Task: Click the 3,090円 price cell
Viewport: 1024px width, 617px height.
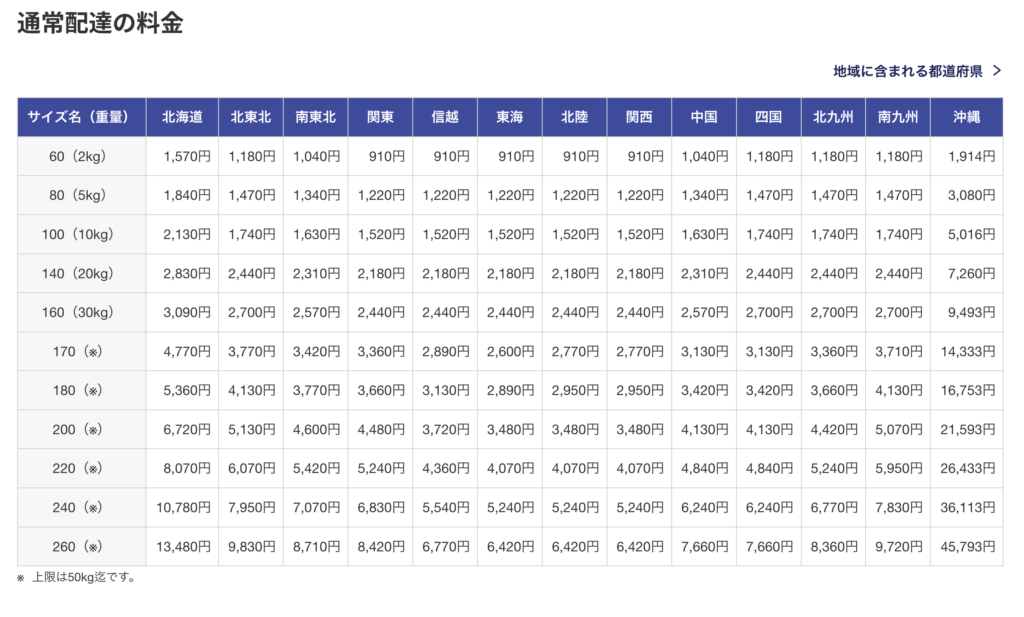Action: 182,312
